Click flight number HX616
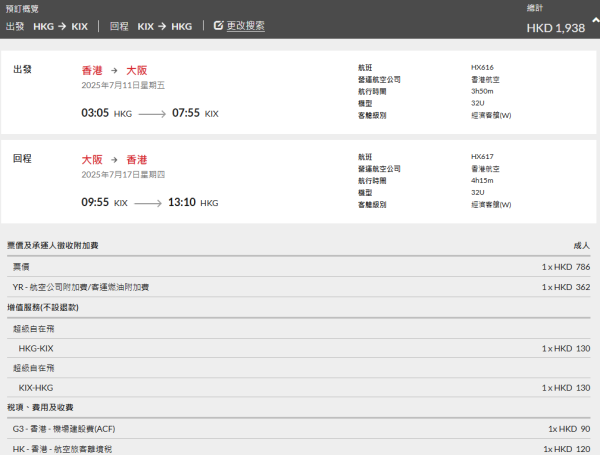The width and height of the screenshot is (600, 455). 482,67
